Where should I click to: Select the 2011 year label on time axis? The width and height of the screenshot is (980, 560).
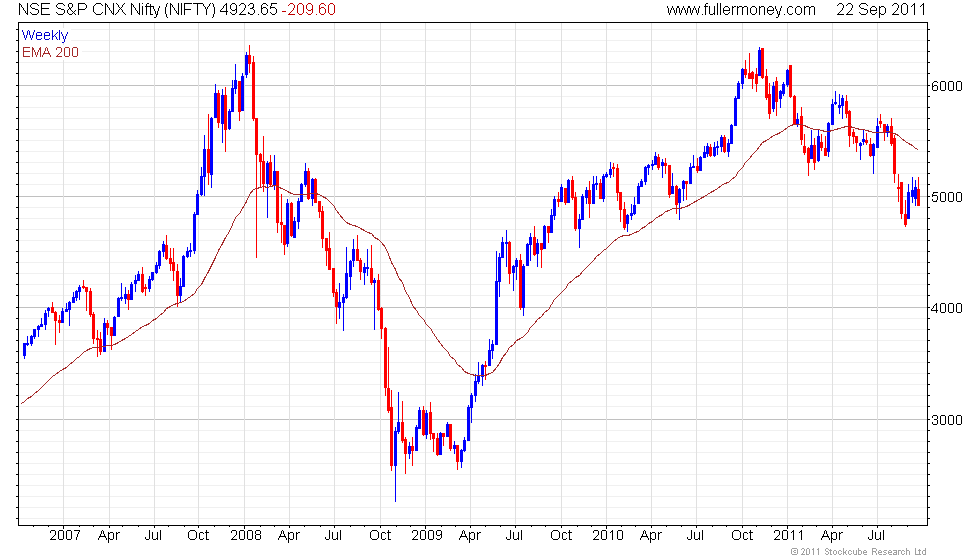coord(788,536)
